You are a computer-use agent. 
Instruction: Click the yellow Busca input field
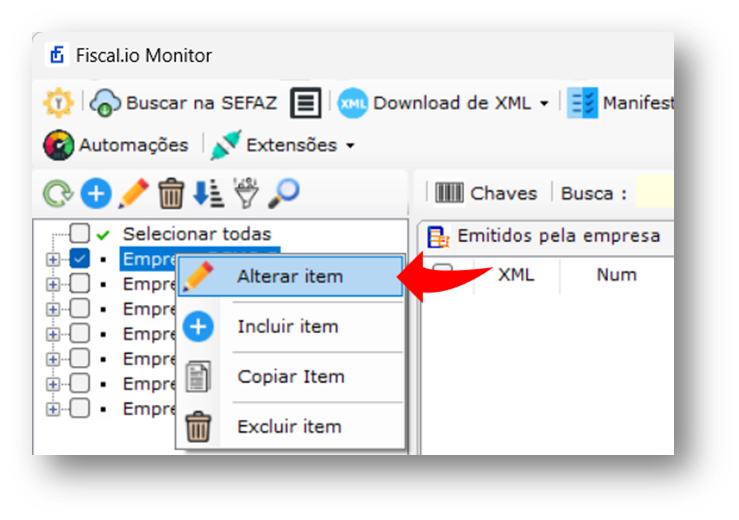pos(655,191)
